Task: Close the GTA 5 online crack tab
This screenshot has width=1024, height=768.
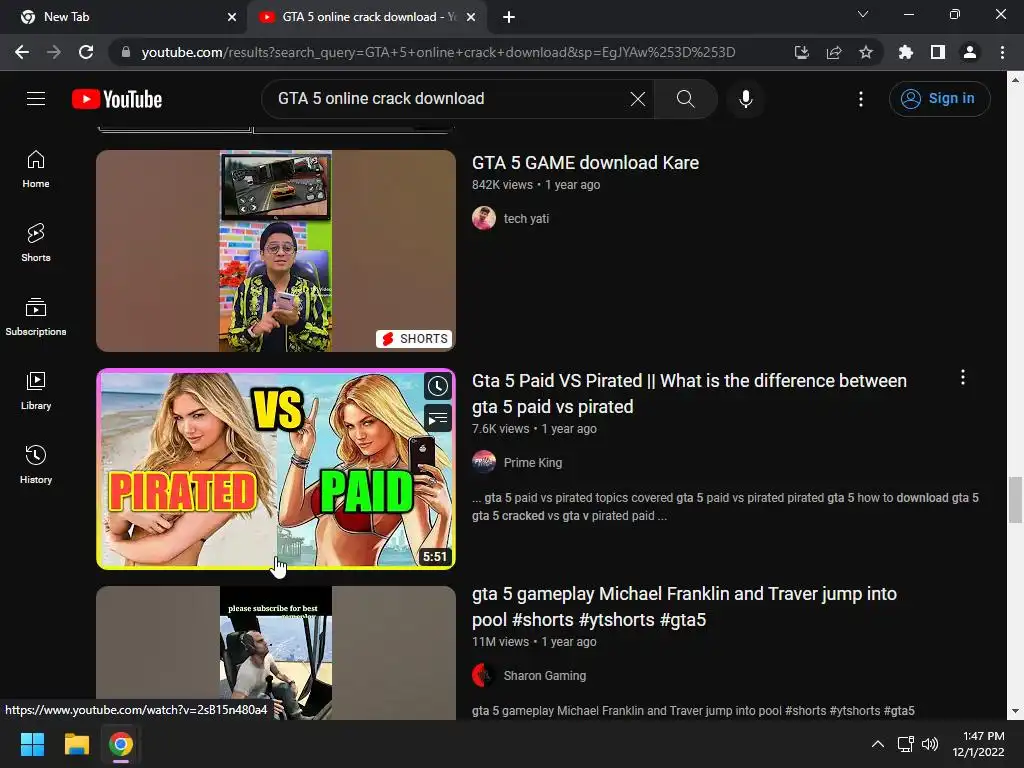Action: 471,17
